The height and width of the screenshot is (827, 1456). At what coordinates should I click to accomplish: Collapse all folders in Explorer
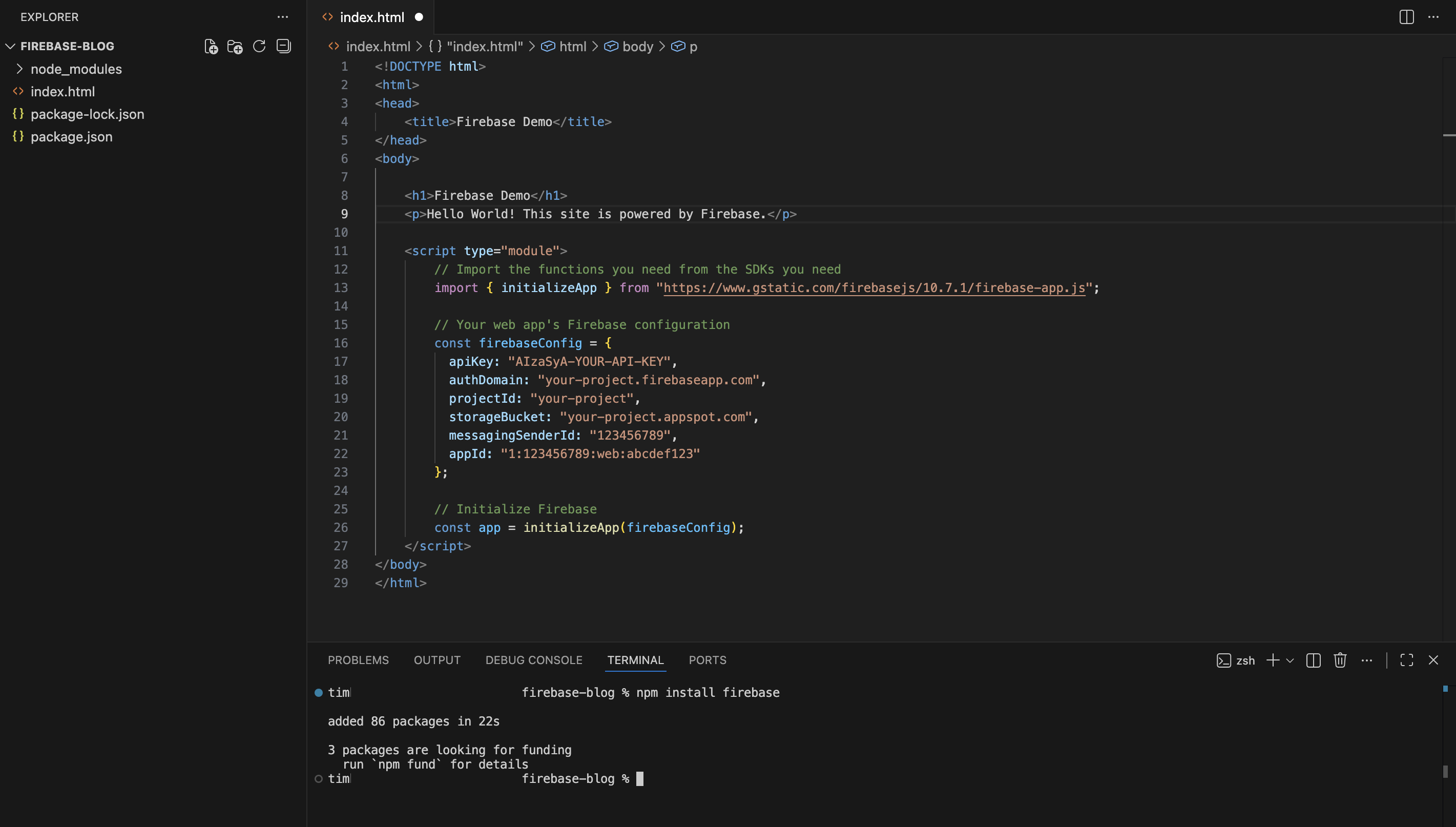(284, 47)
